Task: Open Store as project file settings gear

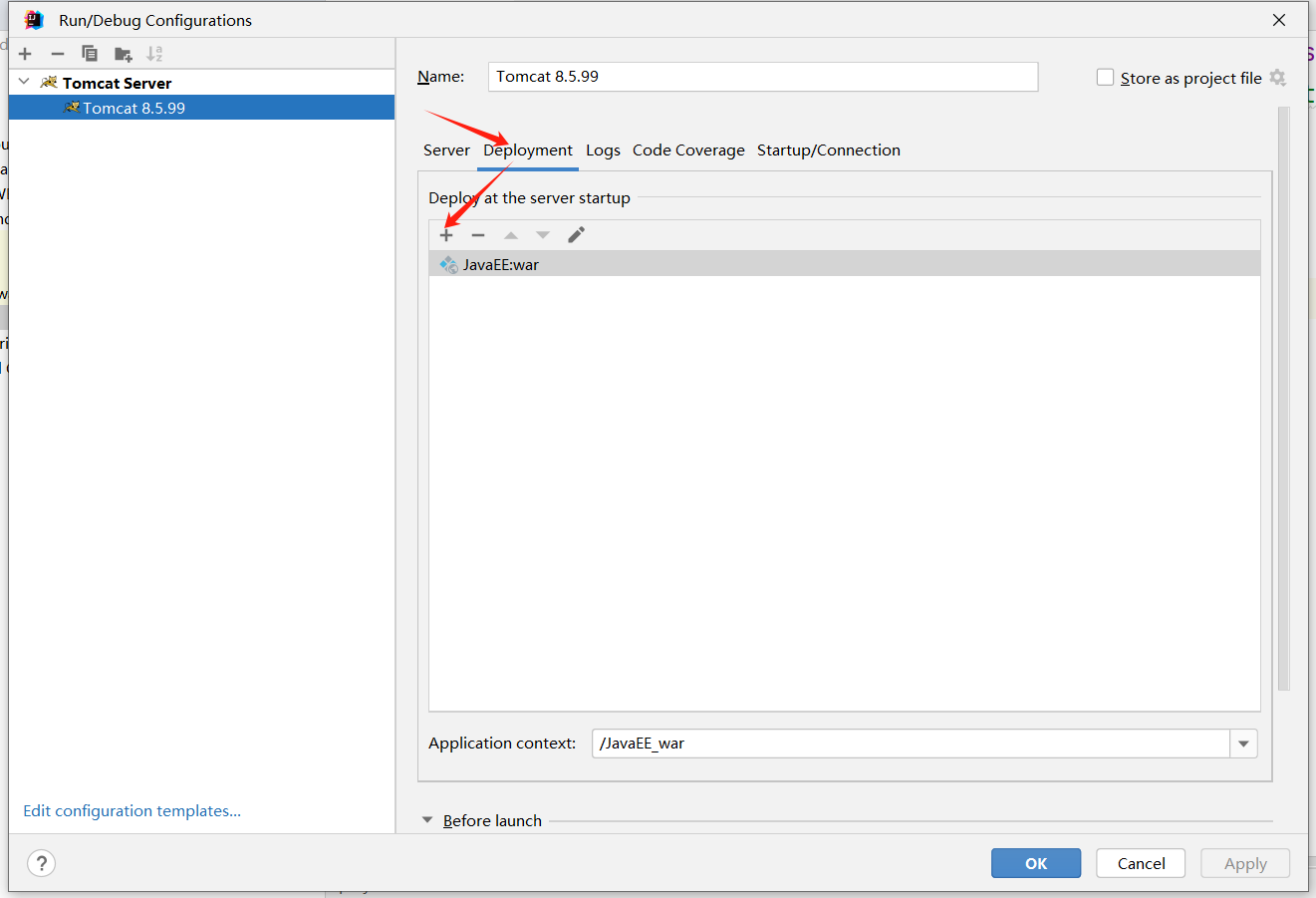Action: tap(1278, 78)
